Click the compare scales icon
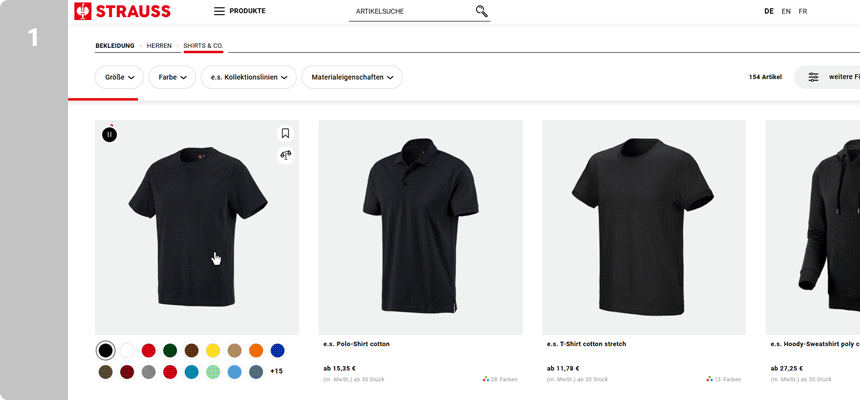 (x=285, y=155)
